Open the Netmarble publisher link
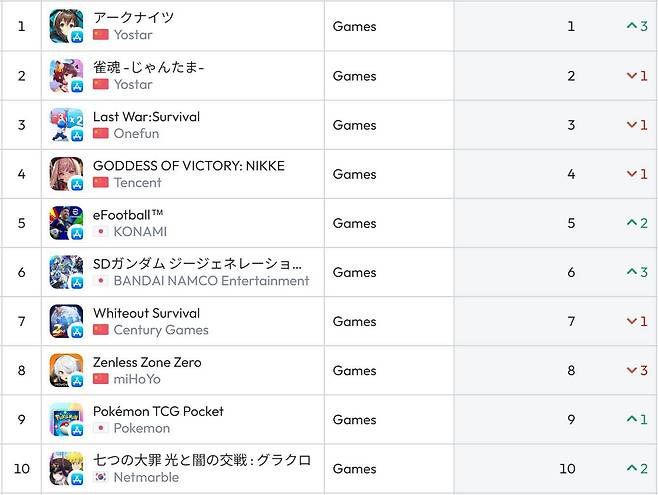The image size is (658, 495). [145, 478]
